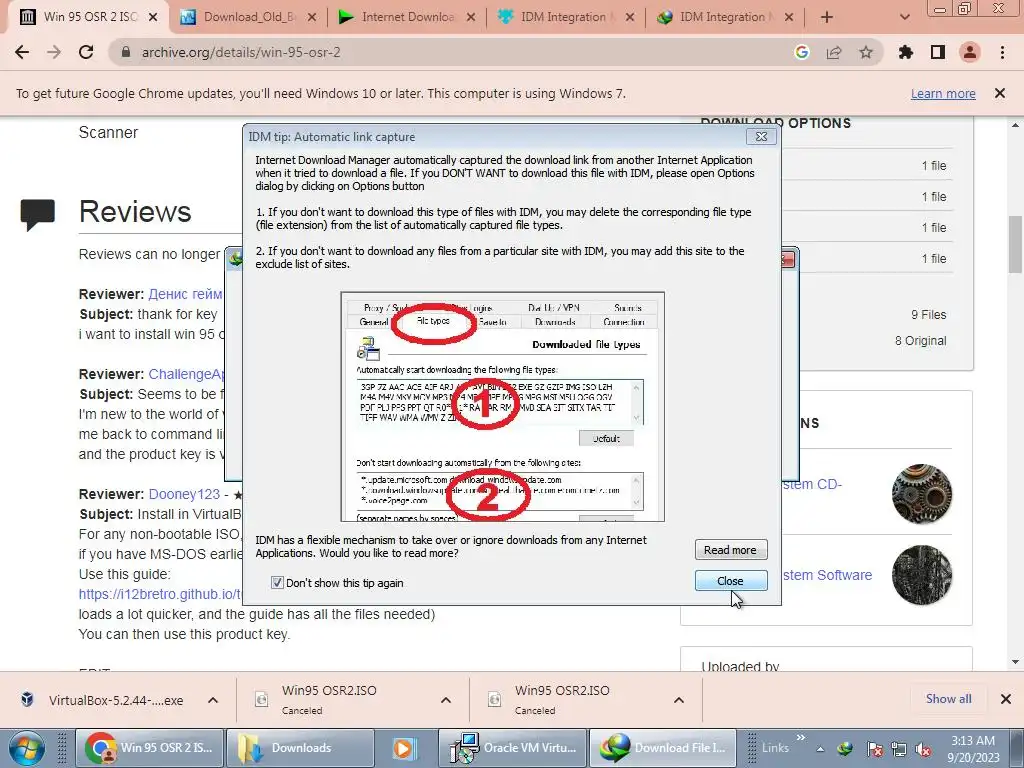Click IDM tray icon

[x=845, y=749]
